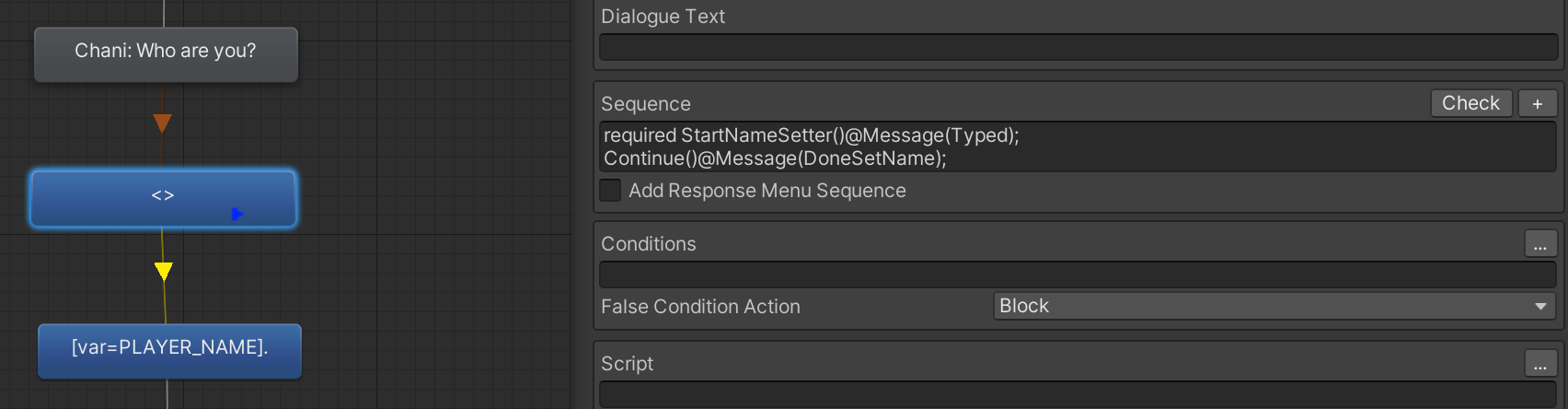Click the False Condition Action label
Screen dimensions: 1568x409
pyautogui.click(x=700, y=307)
